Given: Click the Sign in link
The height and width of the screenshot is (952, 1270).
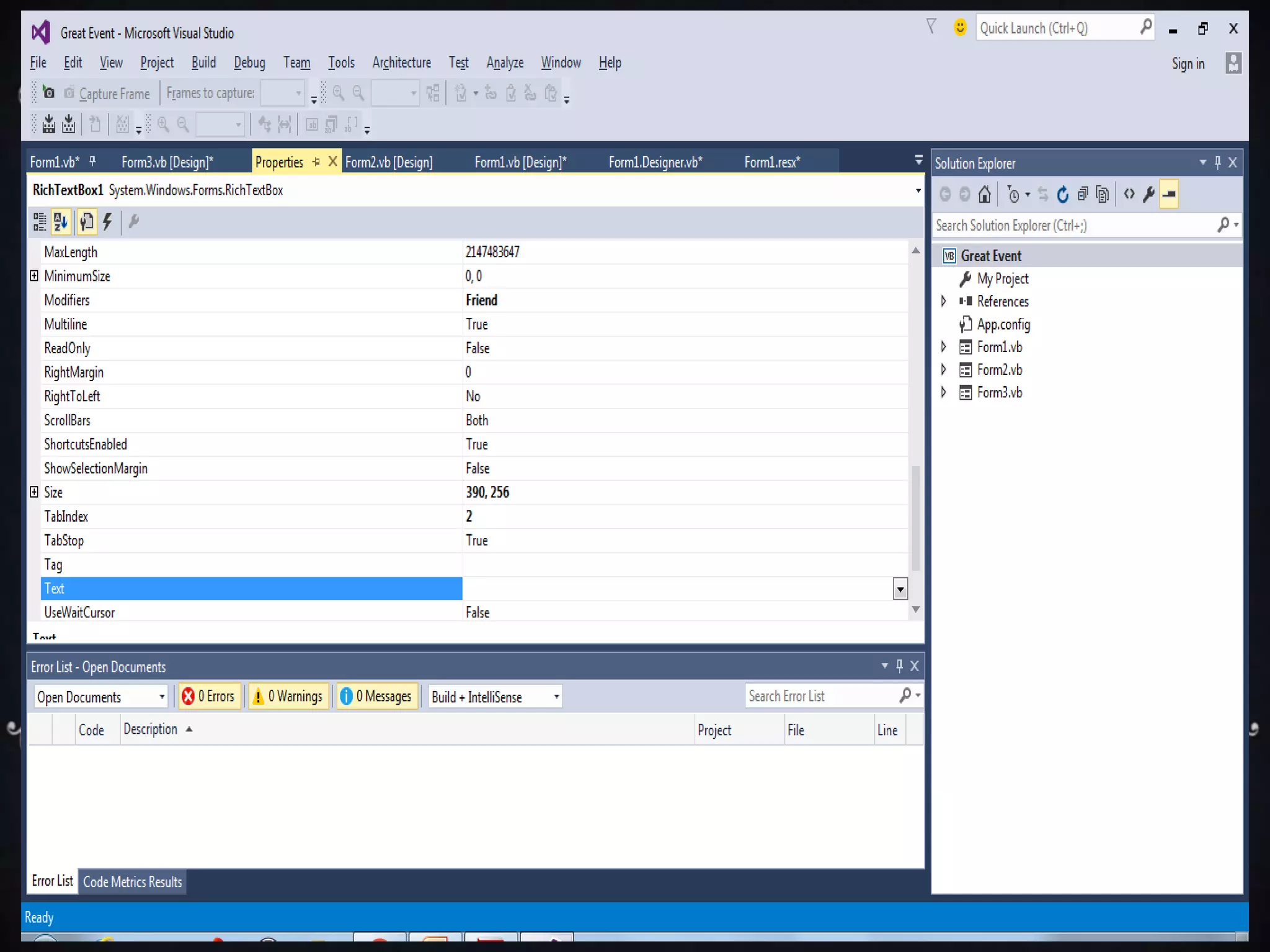Looking at the screenshot, I should pyautogui.click(x=1188, y=63).
